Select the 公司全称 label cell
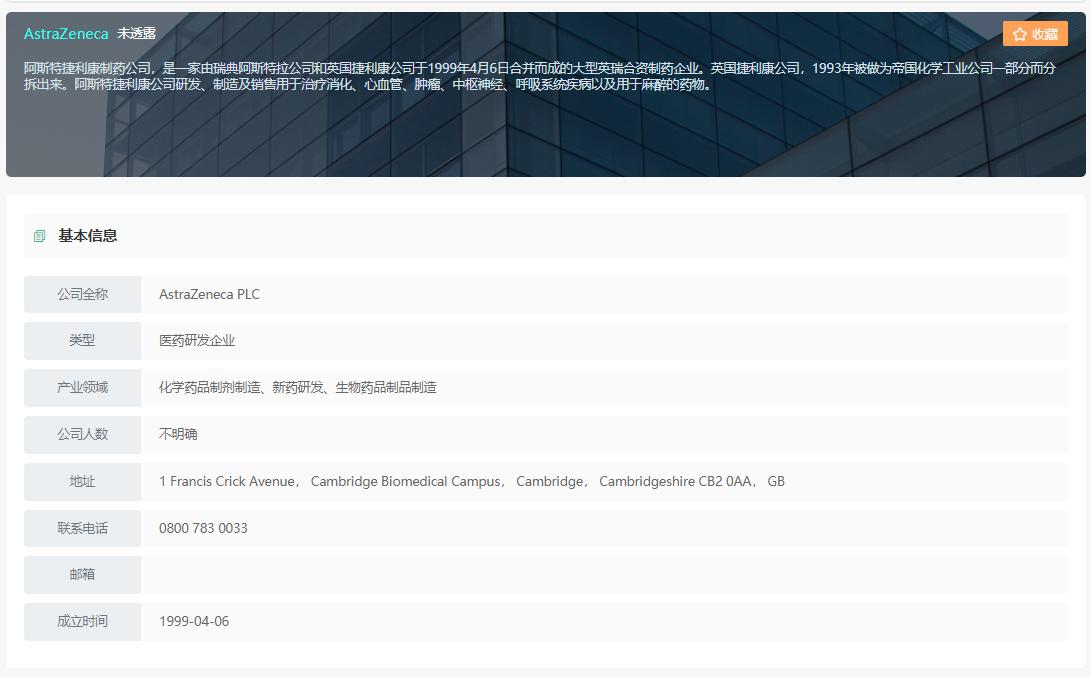 point(82,294)
